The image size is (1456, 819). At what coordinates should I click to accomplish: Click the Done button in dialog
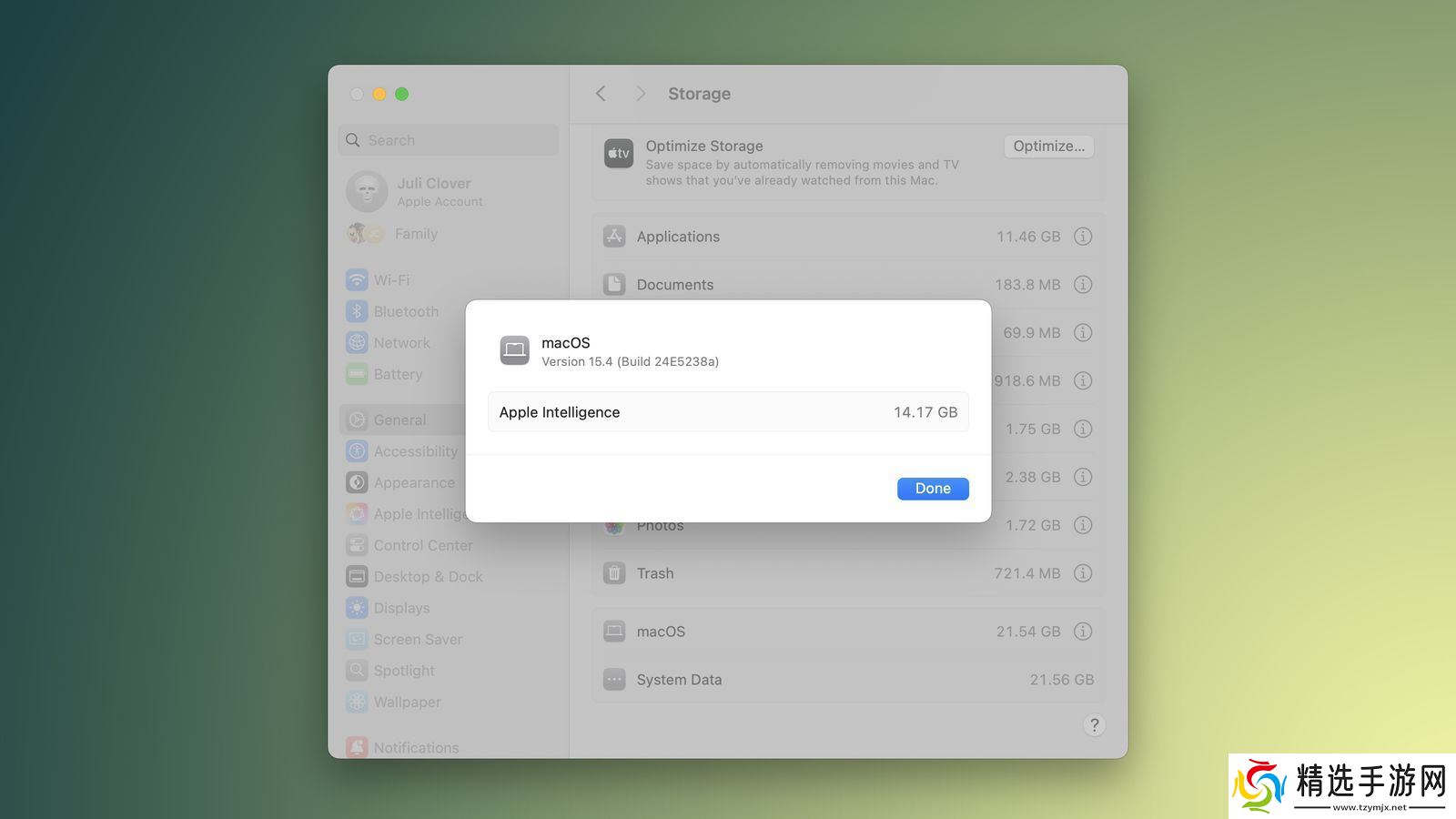pos(932,489)
